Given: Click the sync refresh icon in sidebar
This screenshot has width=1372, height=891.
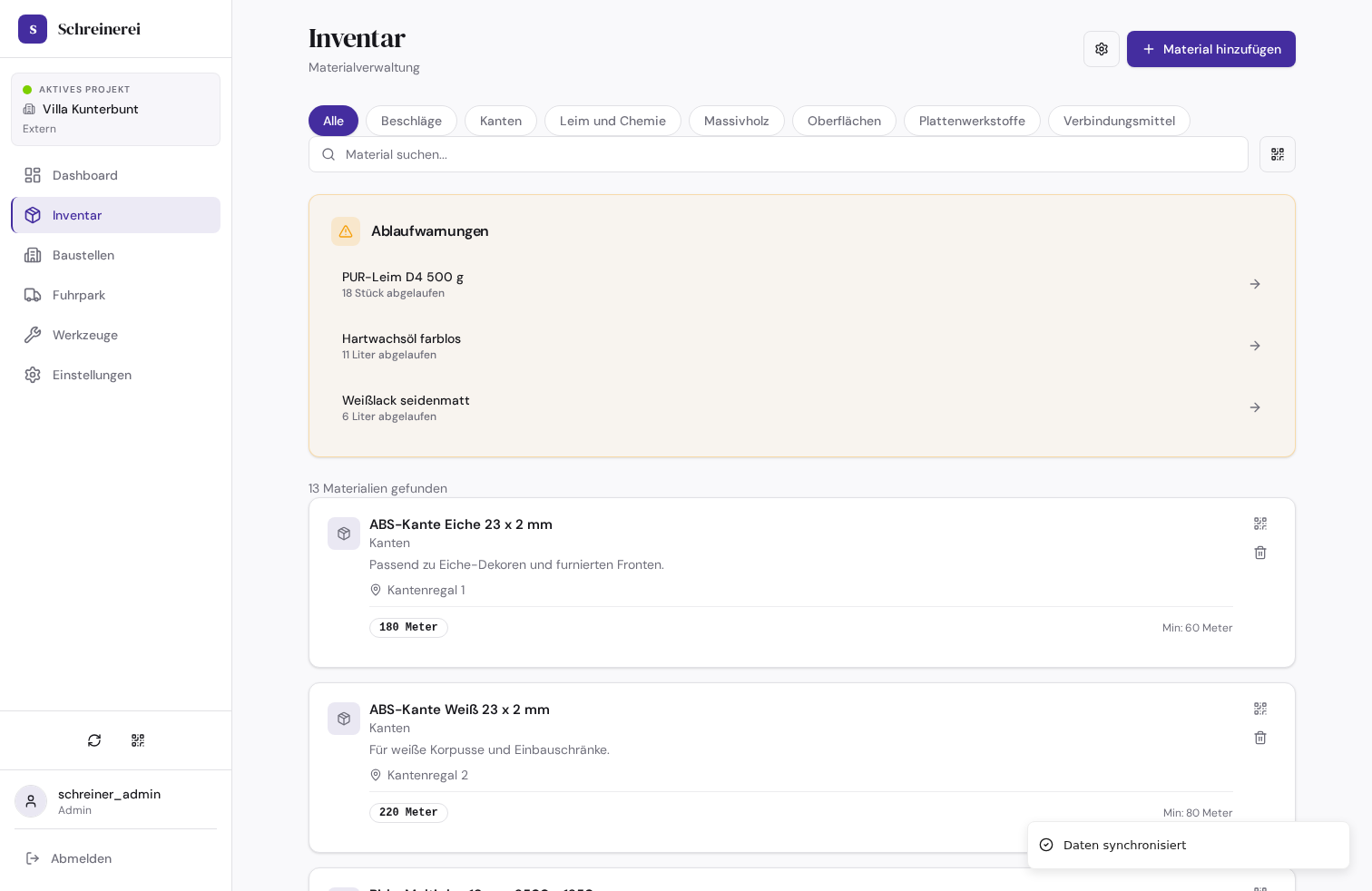Looking at the screenshot, I should pyautogui.click(x=94, y=740).
